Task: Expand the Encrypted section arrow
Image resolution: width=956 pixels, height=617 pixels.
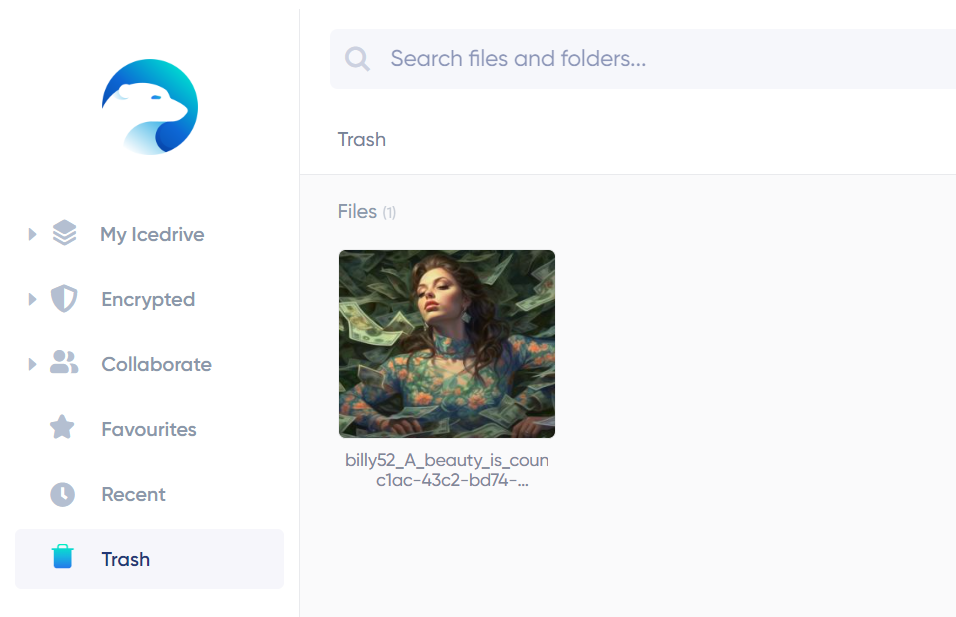Action: [32, 299]
